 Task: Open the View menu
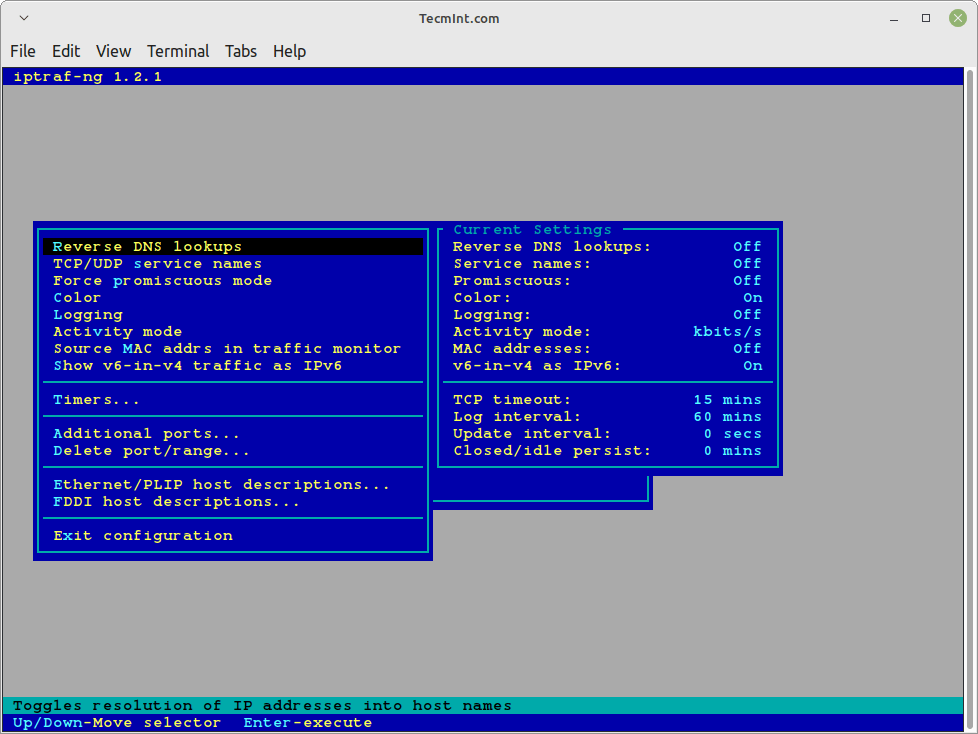pos(113,51)
